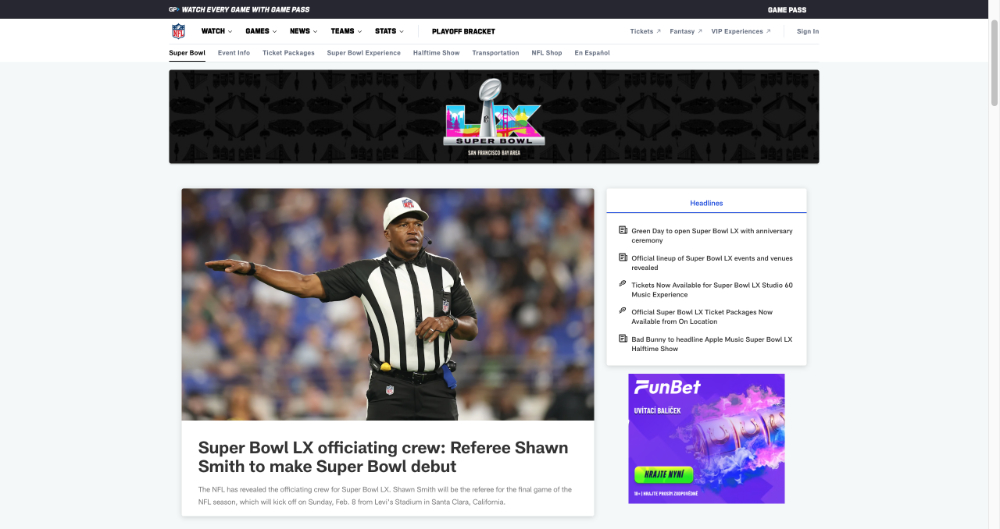Select the Super Bowl sub-nav tab
This screenshot has width=1000, height=529.
point(187,53)
